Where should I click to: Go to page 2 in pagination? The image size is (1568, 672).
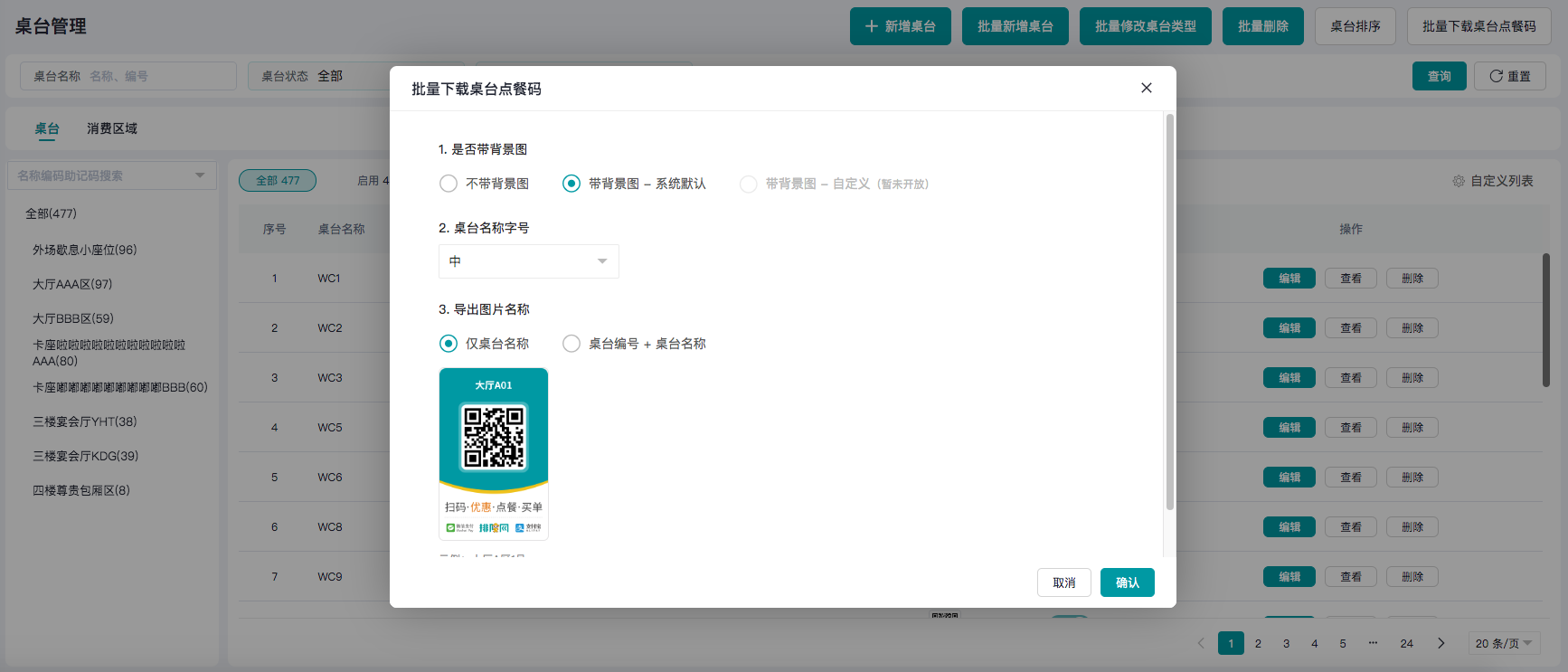[x=1258, y=643]
